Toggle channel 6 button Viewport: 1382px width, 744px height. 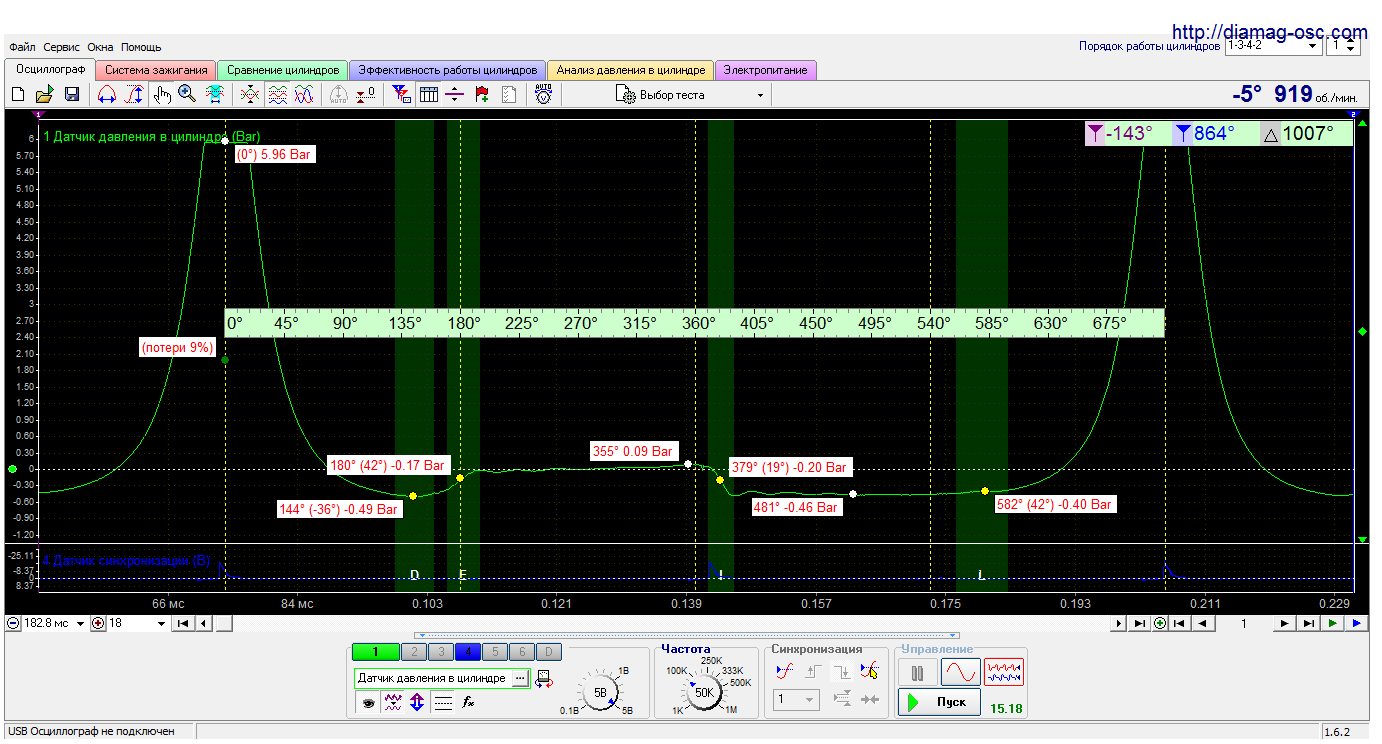(521, 652)
